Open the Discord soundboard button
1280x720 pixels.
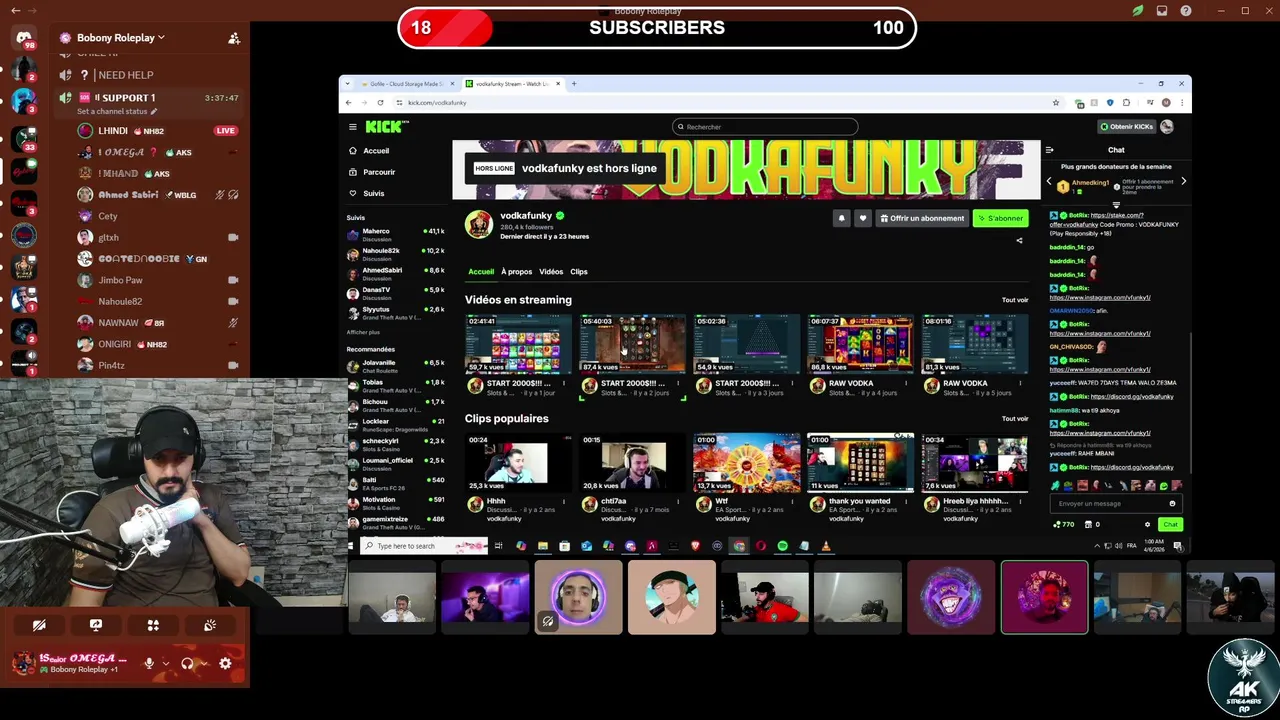pyautogui.click(x=210, y=625)
